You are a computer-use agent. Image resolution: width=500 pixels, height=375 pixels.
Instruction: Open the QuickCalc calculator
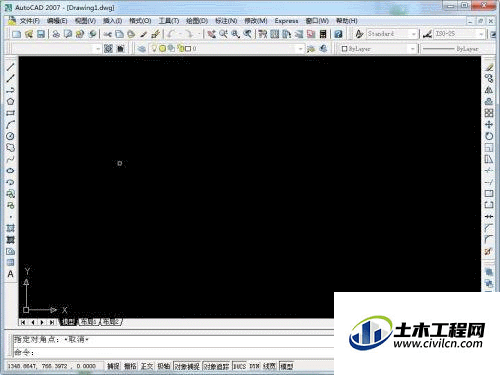click(x=323, y=34)
